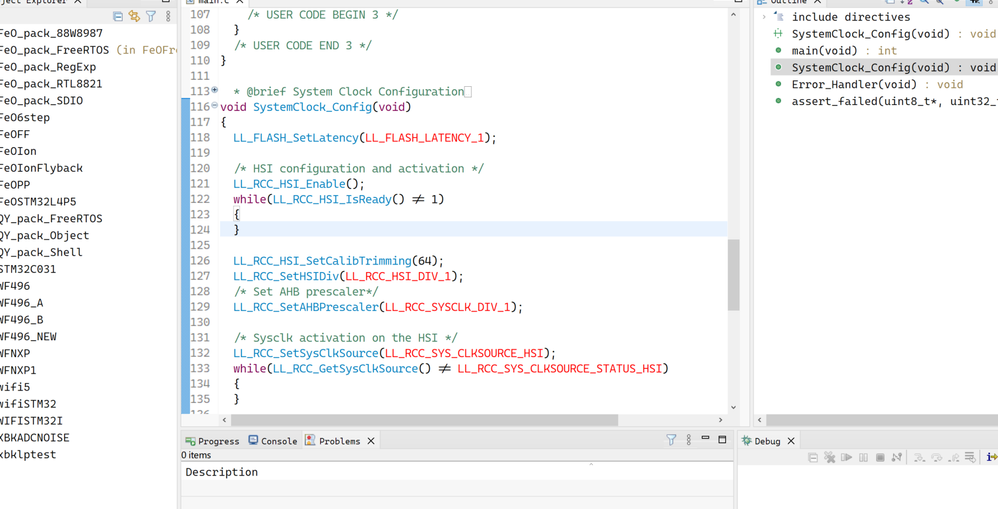The image size is (998, 509).
Task: Click the editor vertical scrollbar thumb
Action: (x=733, y=275)
